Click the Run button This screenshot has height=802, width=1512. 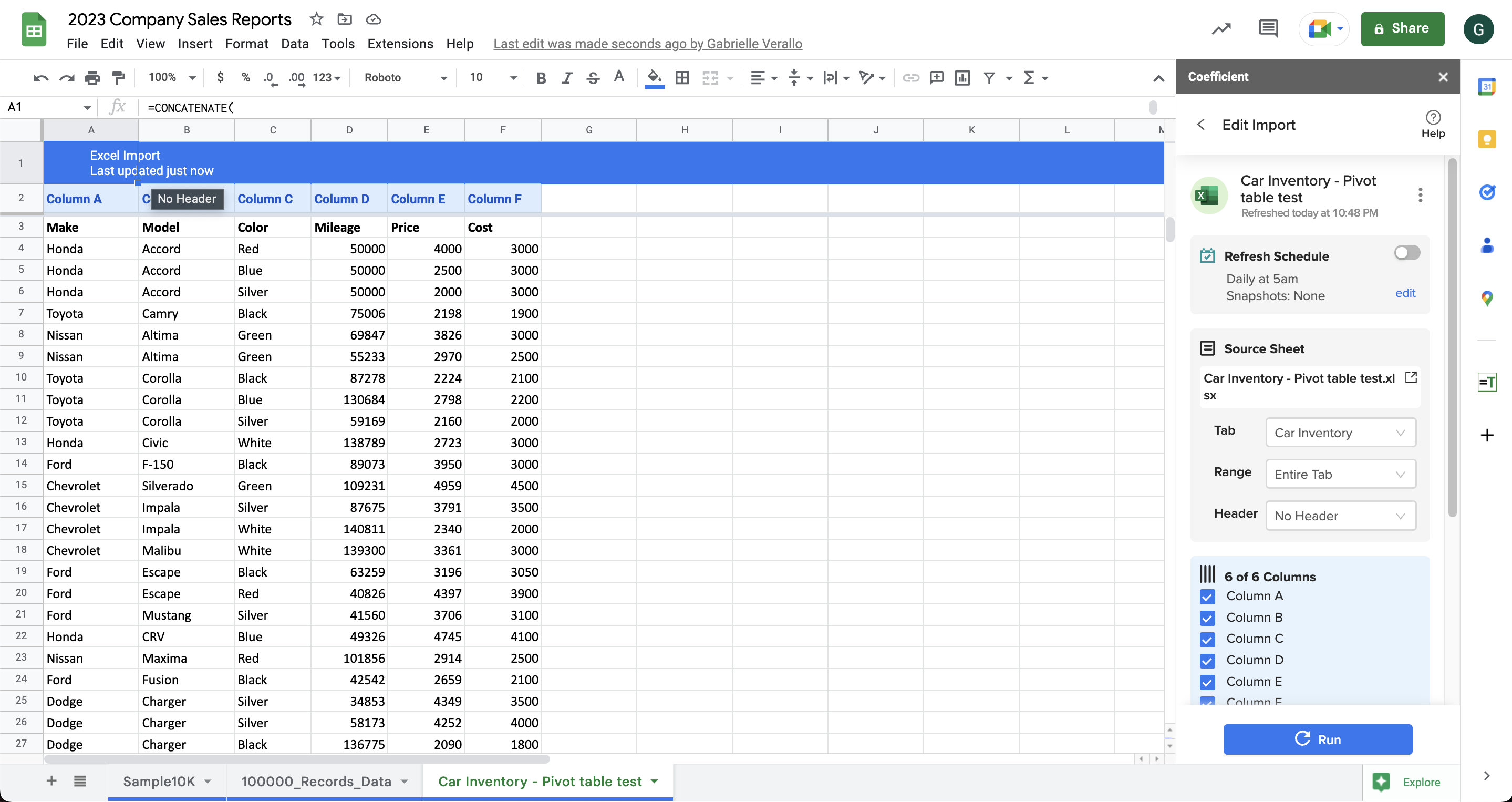1318,739
